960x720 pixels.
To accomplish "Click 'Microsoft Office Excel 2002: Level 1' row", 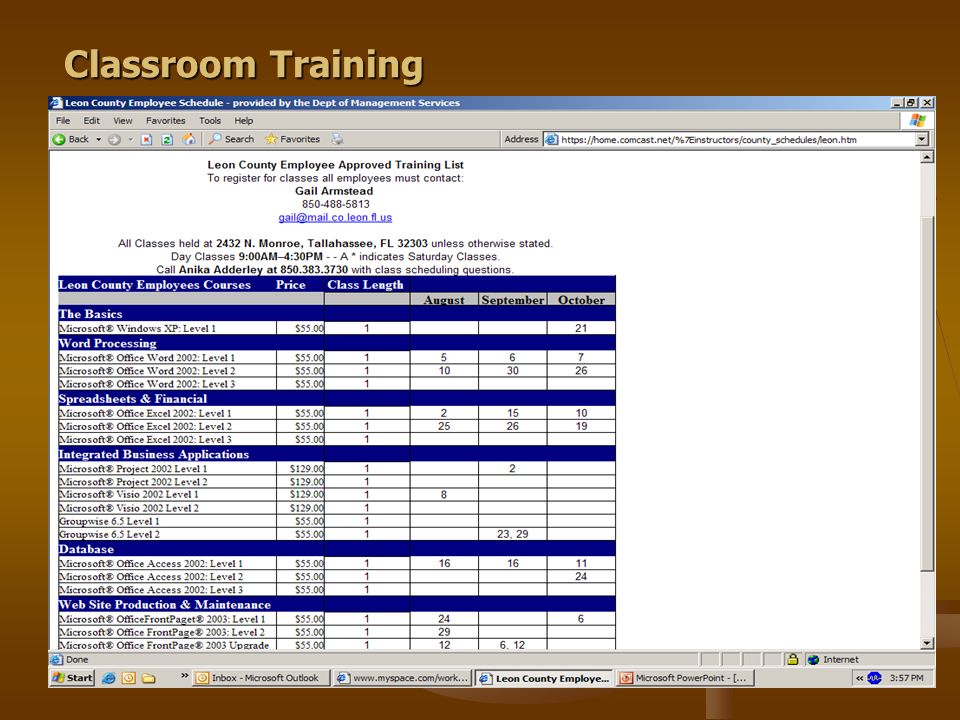I will click(337, 413).
